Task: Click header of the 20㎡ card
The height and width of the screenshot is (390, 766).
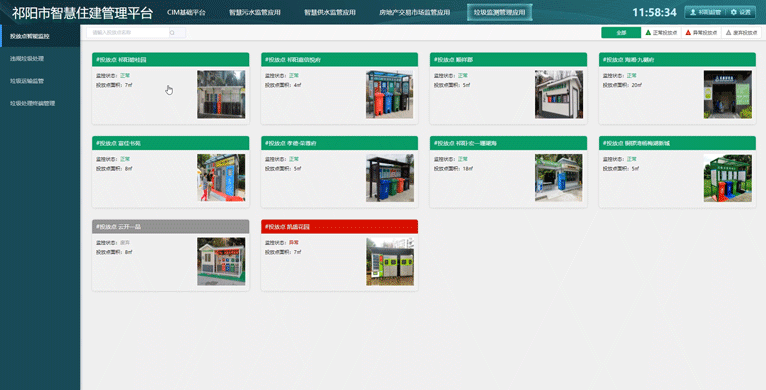Action: pos(677,60)
